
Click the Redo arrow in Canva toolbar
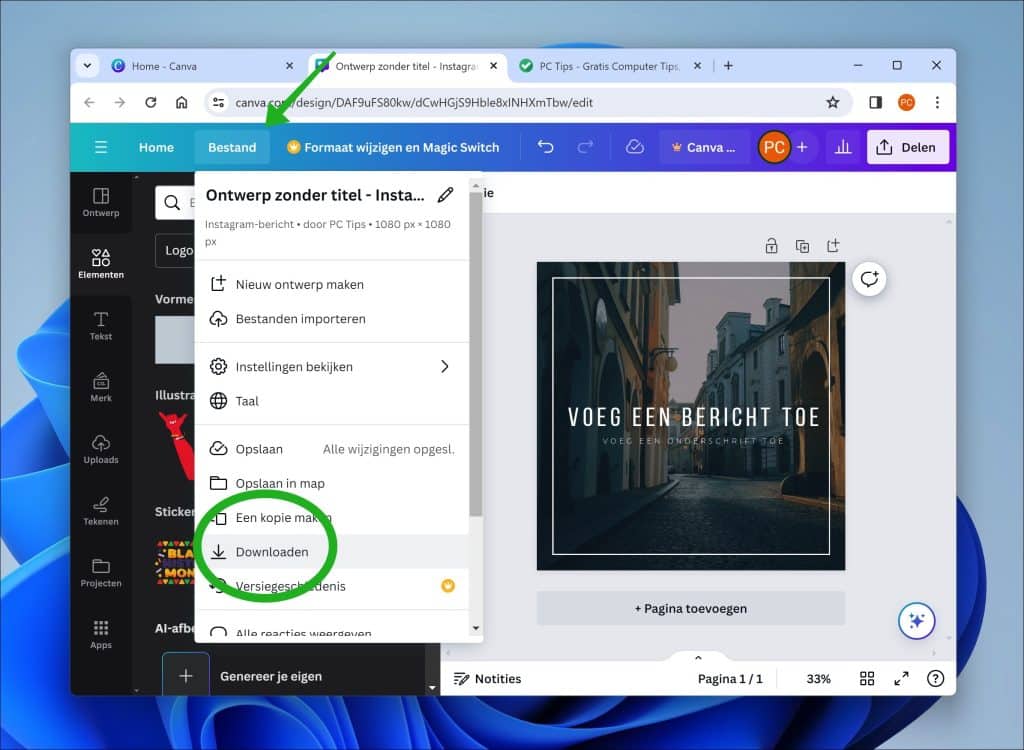pos(585,147)
